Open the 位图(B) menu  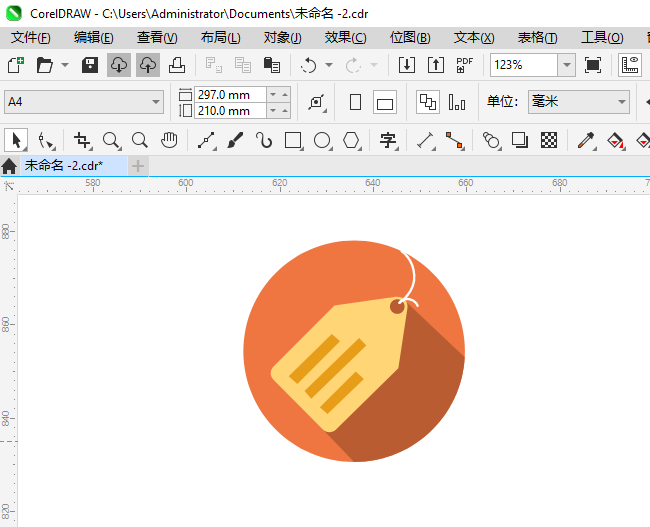(409, 37)
